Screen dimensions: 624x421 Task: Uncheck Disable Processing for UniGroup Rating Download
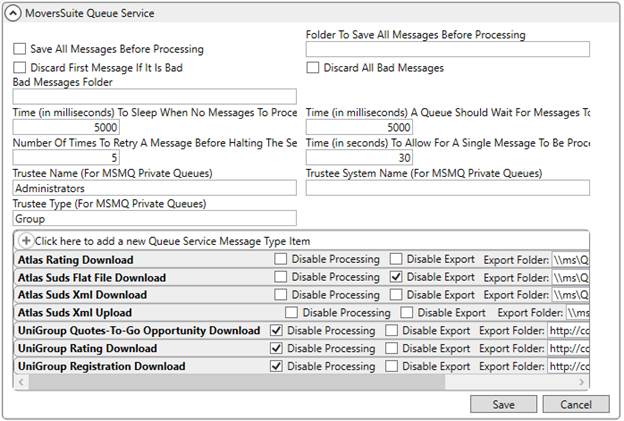(277, 348)
